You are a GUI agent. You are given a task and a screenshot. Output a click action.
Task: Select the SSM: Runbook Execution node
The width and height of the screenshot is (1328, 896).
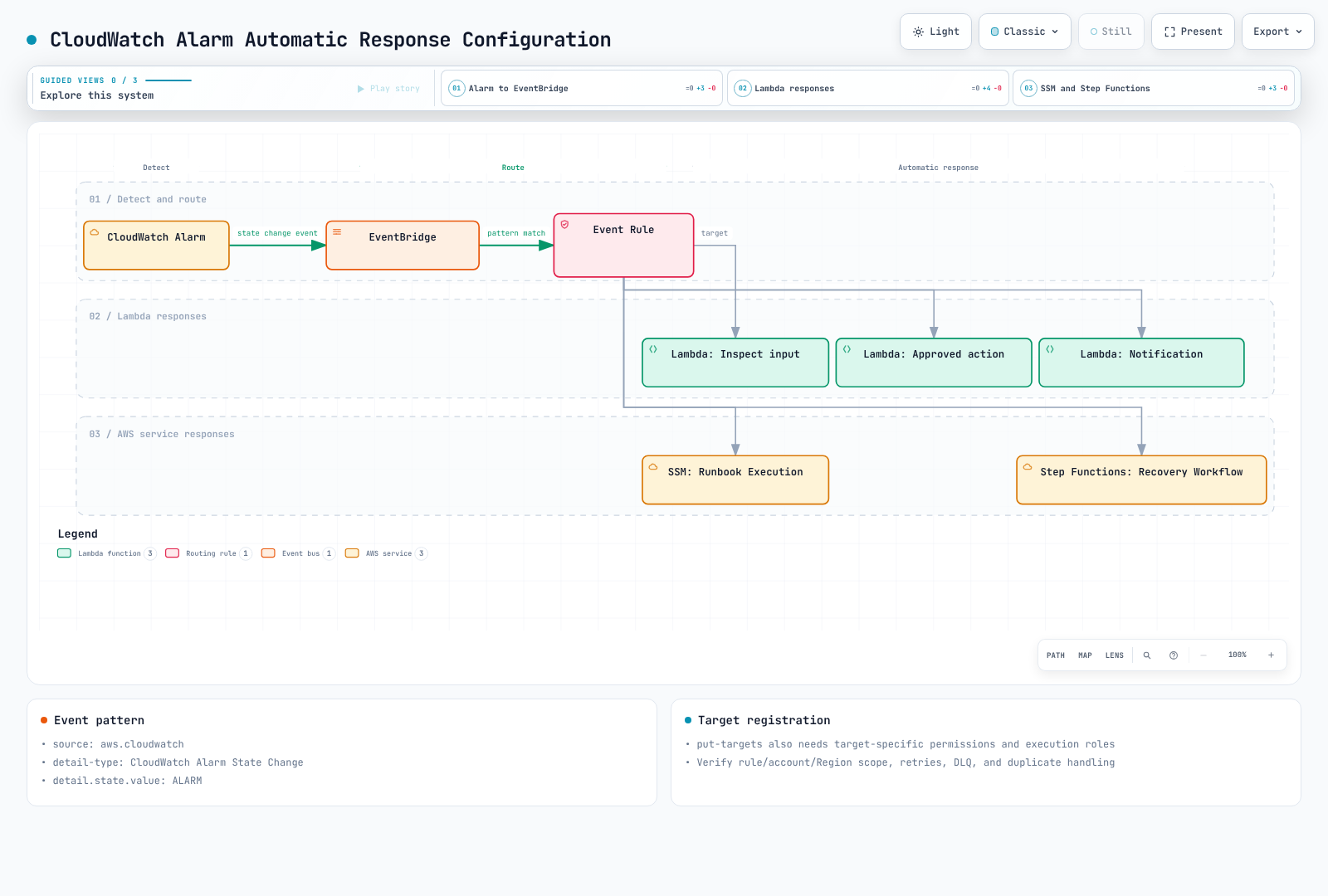(x=735, y=480)
